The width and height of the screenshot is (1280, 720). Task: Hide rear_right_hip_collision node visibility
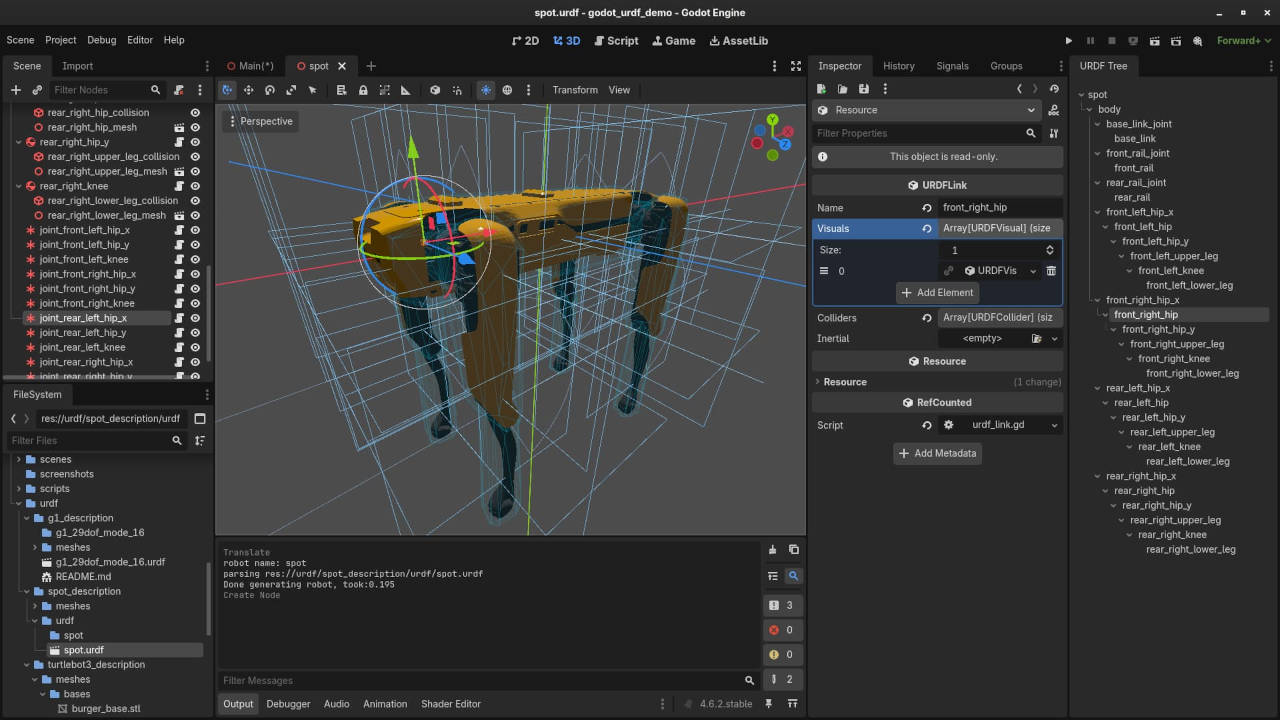[195, 113]
